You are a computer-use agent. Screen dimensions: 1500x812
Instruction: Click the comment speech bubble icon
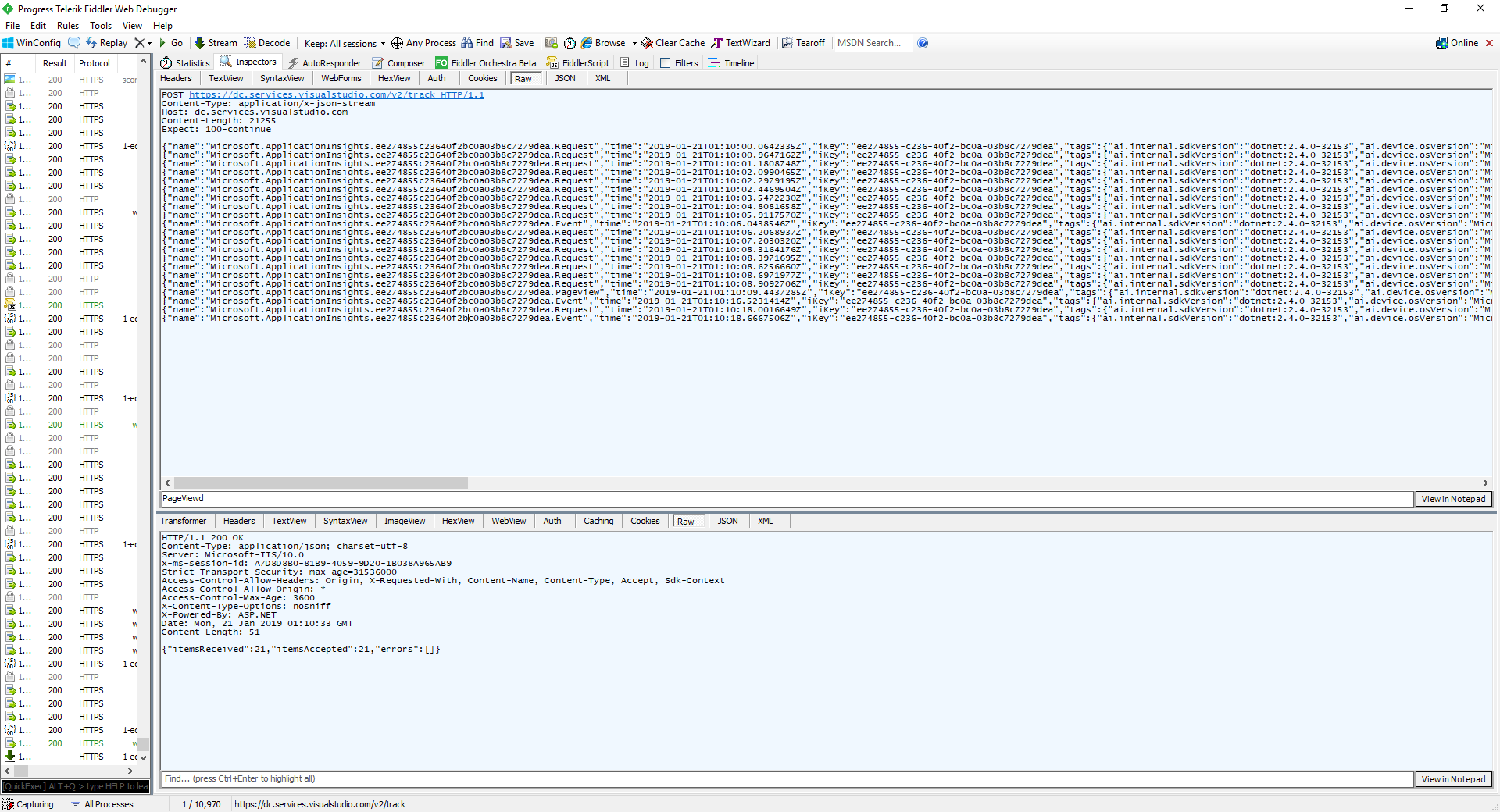[x=74, y=42]
